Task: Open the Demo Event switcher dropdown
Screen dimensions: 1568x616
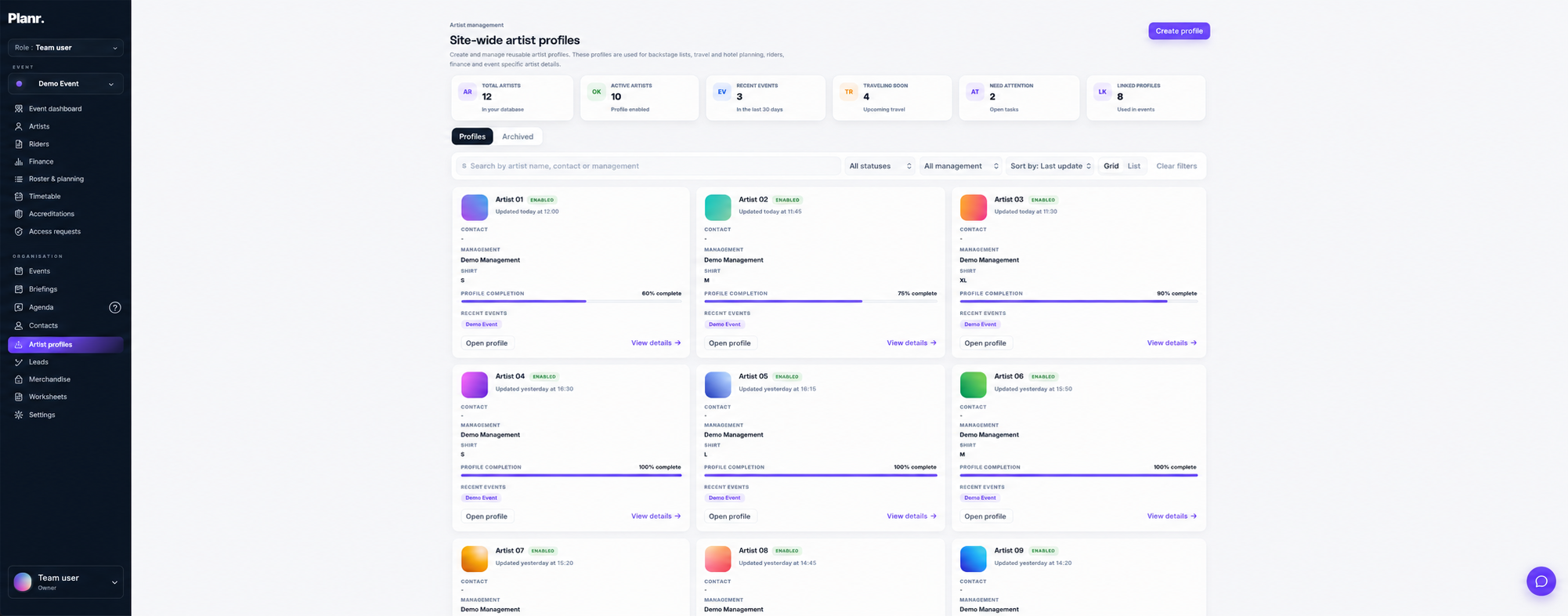Action: pos(66,84)
